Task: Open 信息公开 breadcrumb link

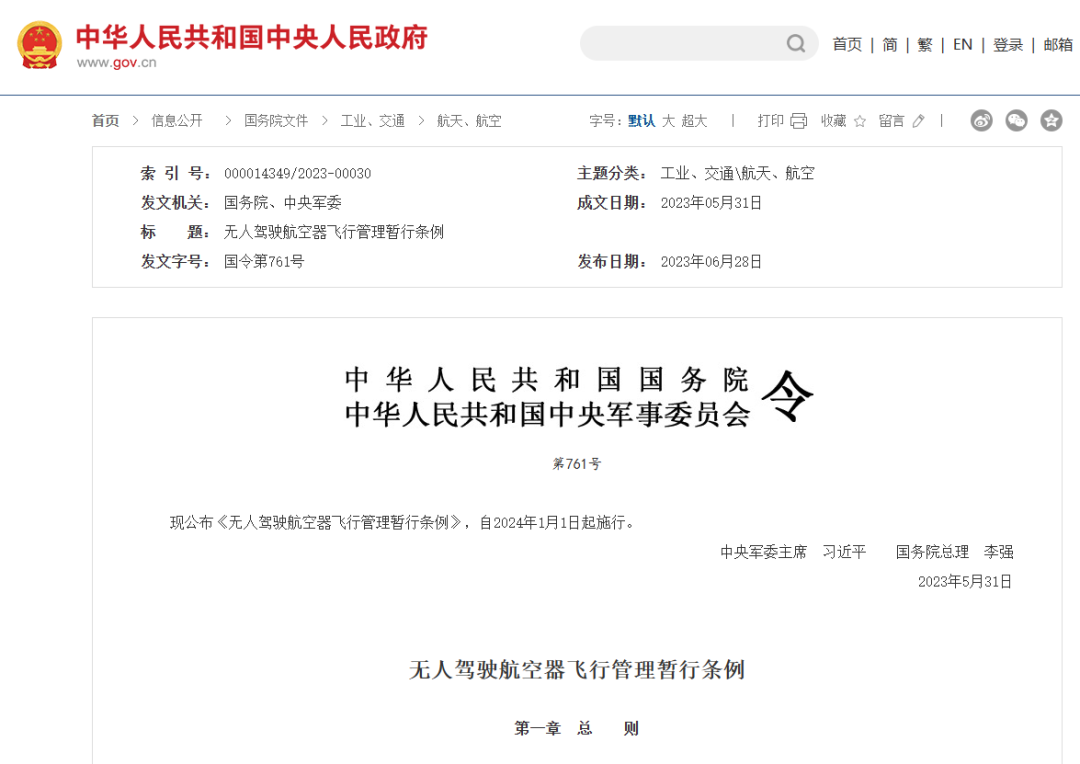Action: [177, 121]
